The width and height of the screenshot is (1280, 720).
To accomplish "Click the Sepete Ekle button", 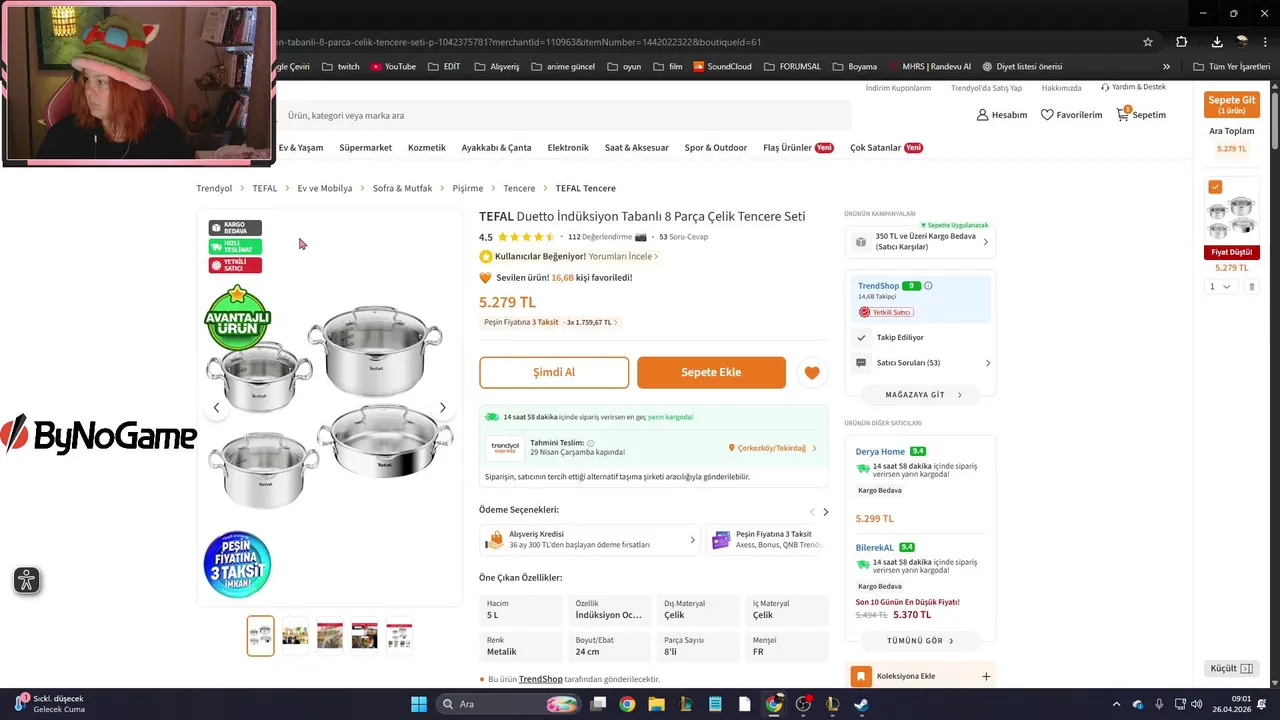I will pyautogui.click(x=711, y=373).
